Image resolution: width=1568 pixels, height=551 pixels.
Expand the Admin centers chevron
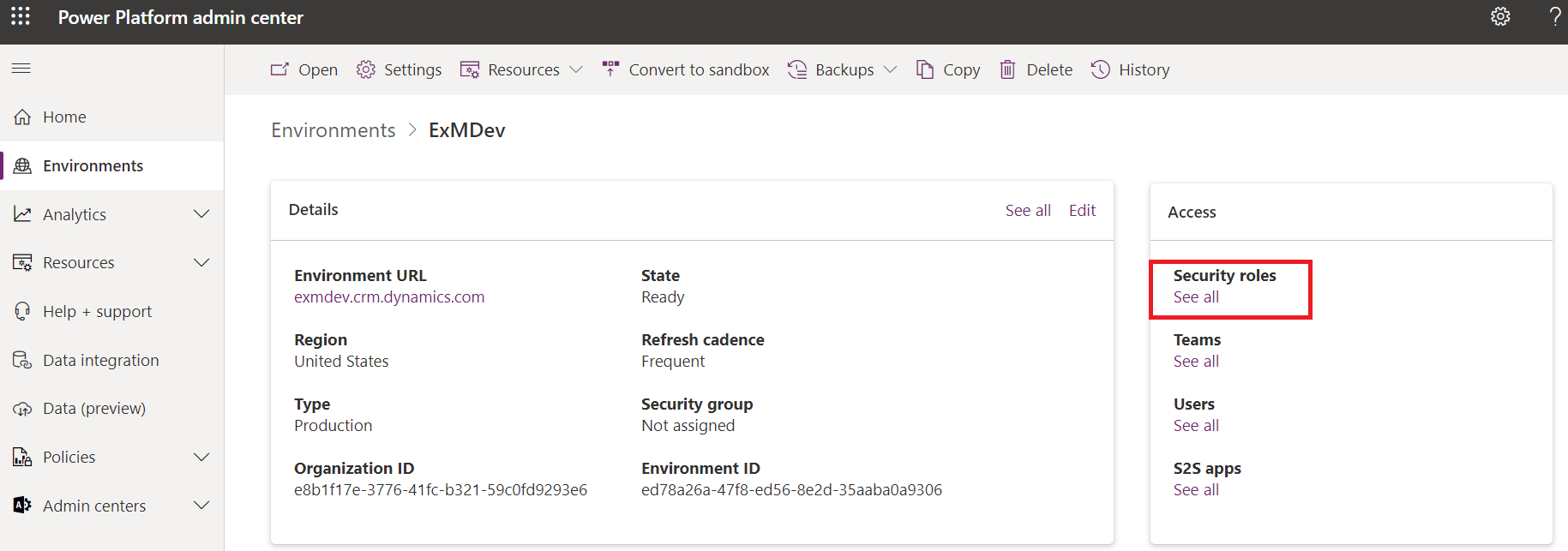[x=201, y=506]
